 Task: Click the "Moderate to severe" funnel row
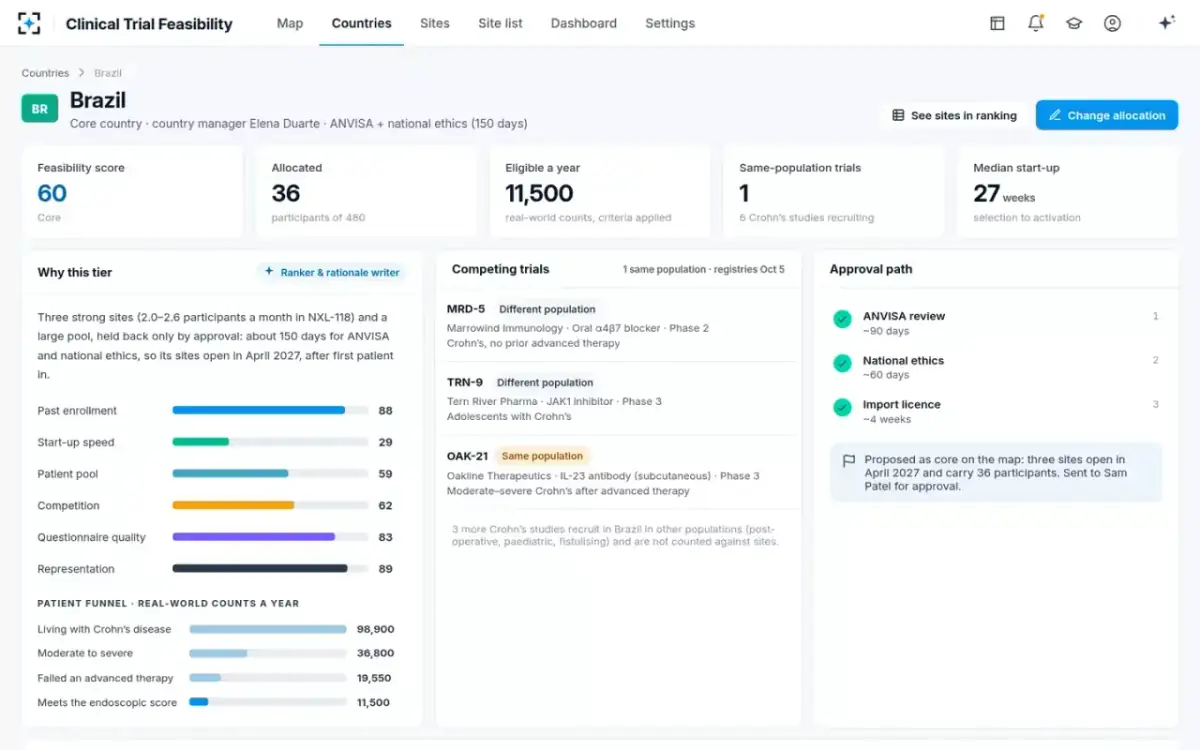pos(216,653)
